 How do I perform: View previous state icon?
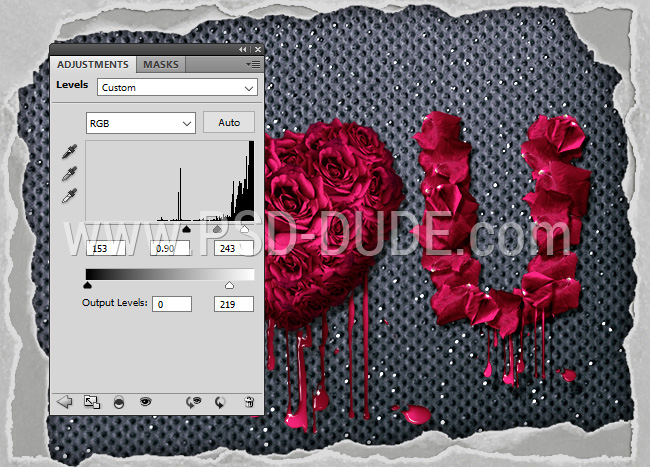(193, 402)
